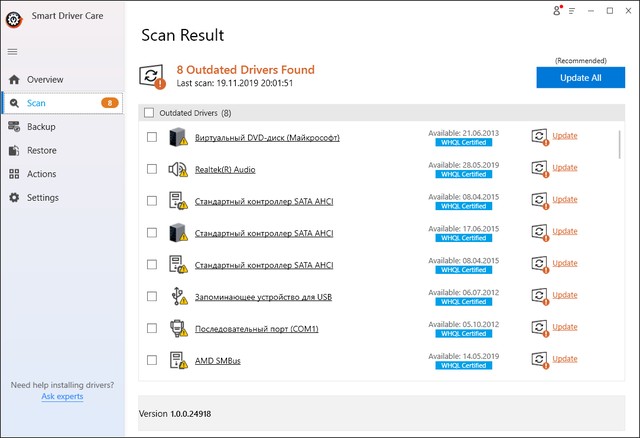Viewport: 640px width, 438px height.
Task: Open the Restore section in sidebar
Action: pos(42,151)
